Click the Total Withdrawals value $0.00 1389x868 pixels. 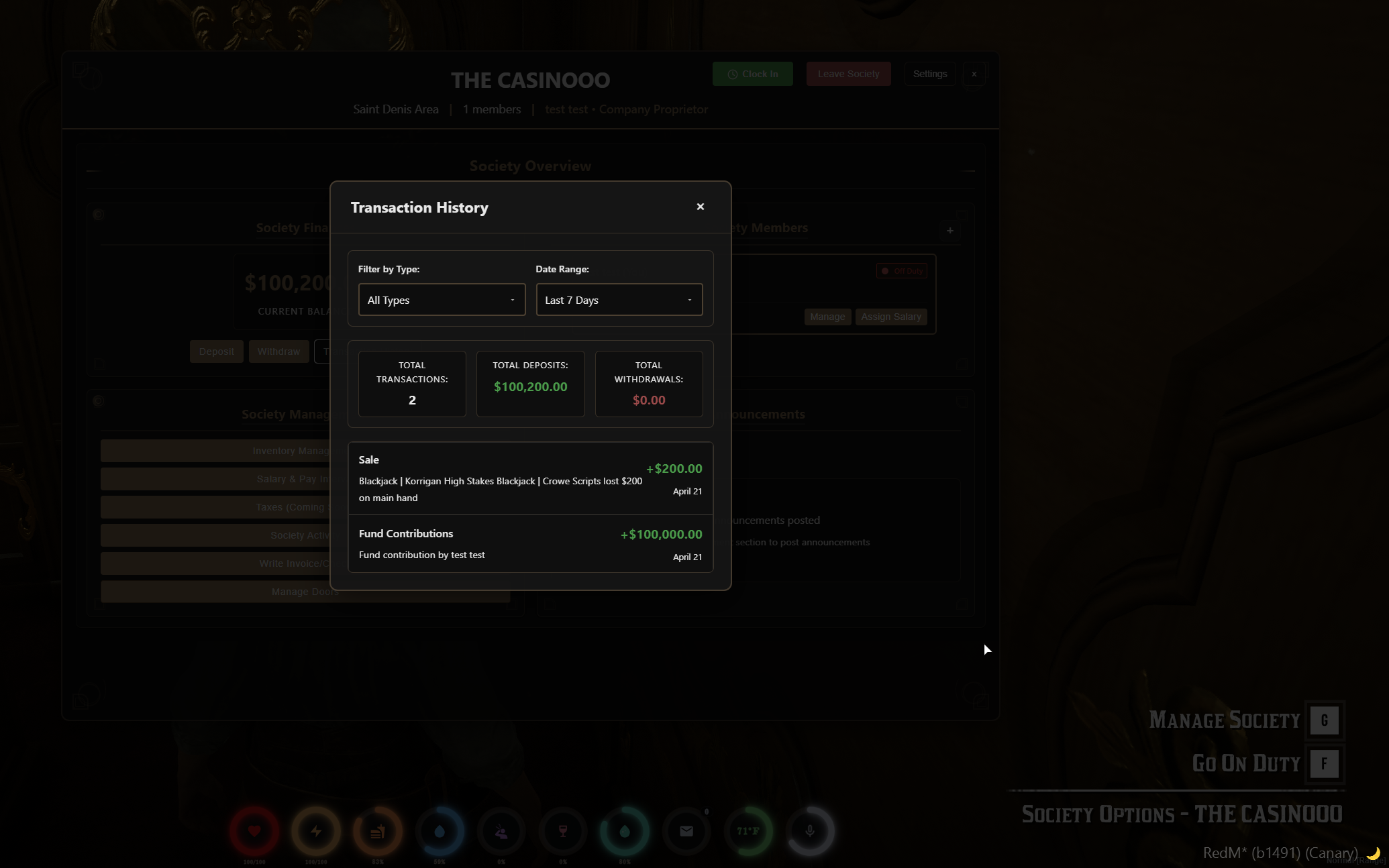(x=649, y=400)
